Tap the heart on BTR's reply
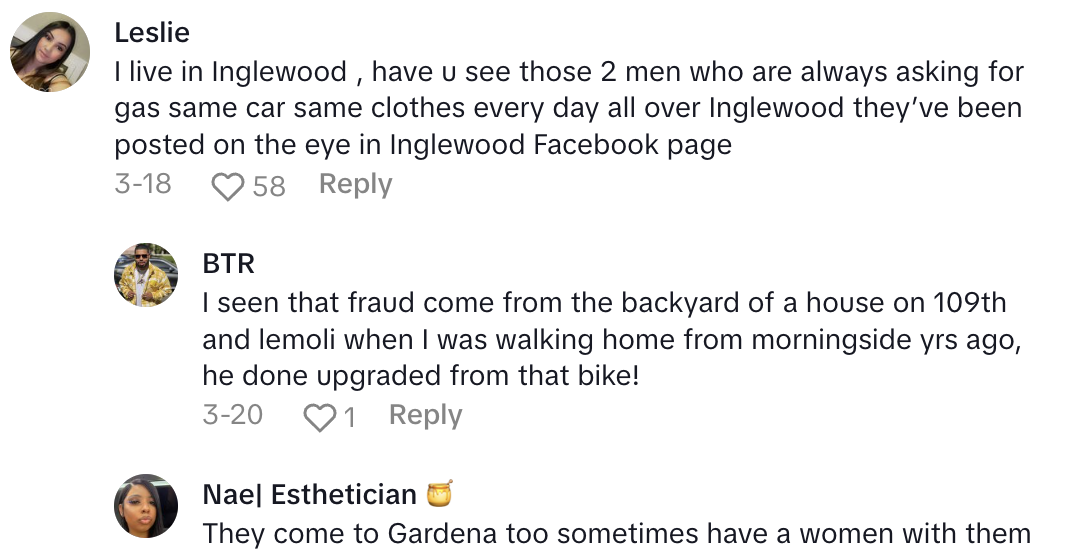 pyautogui.click(x=319, y=417)
